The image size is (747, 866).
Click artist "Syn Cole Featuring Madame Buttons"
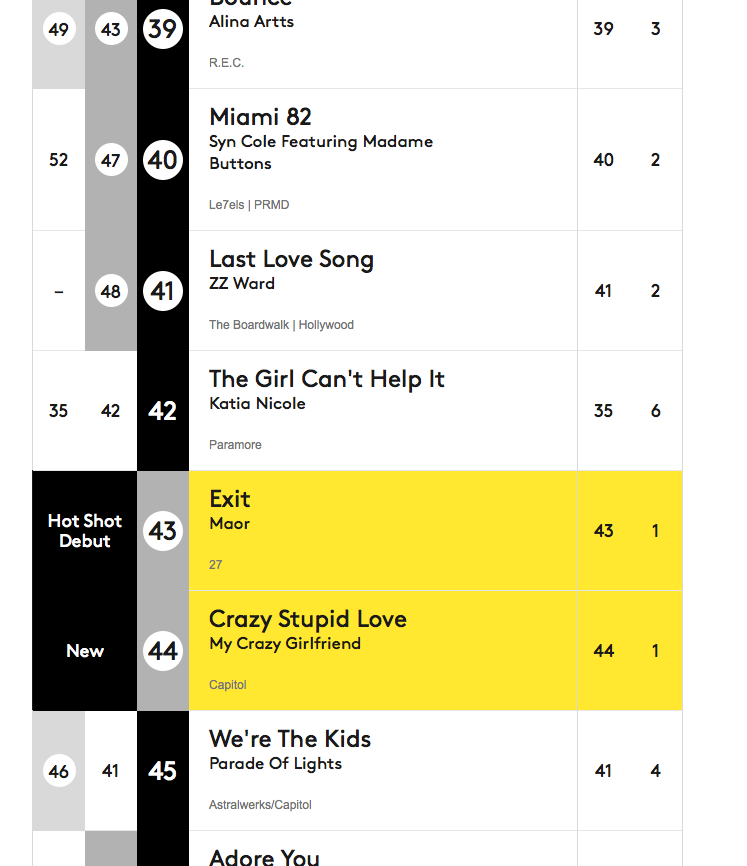[x=320, y=152]
